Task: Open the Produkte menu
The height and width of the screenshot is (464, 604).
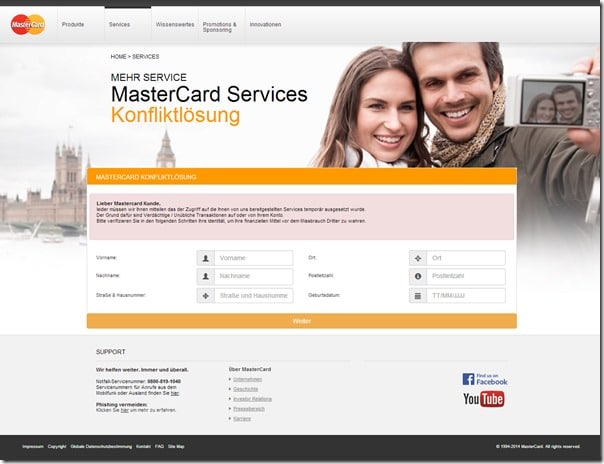Action: tap(73, 24)
